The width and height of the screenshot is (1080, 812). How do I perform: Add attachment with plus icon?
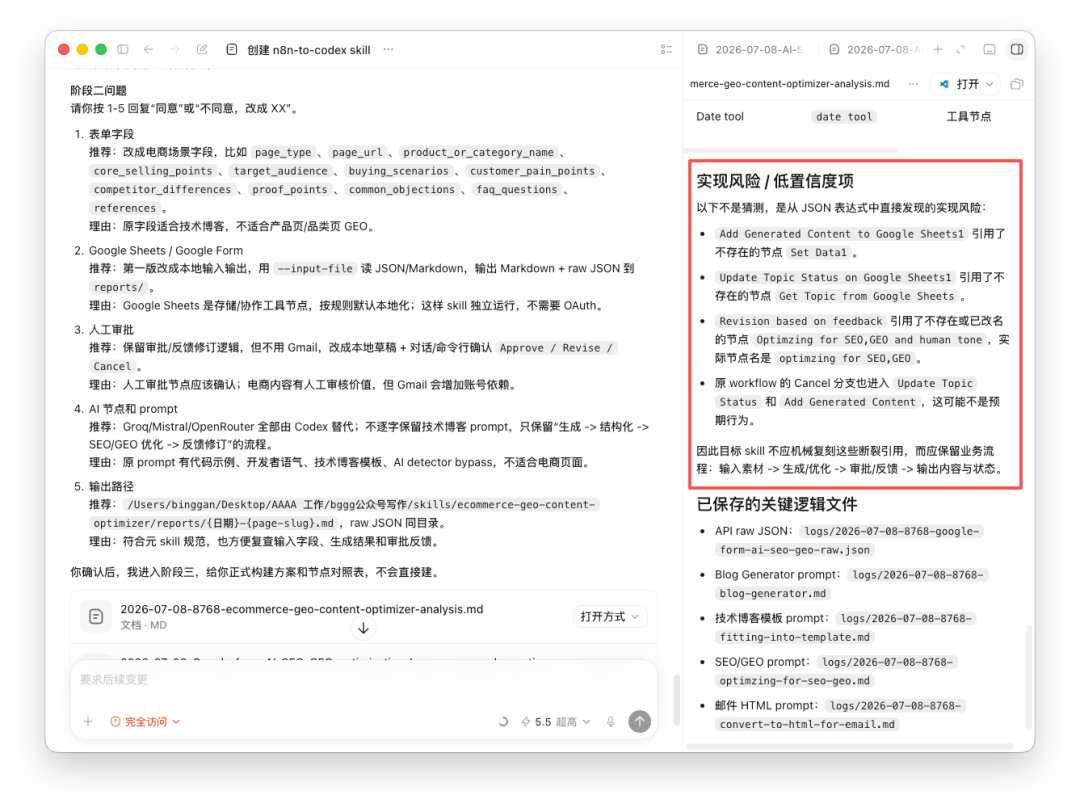point(88,722)
